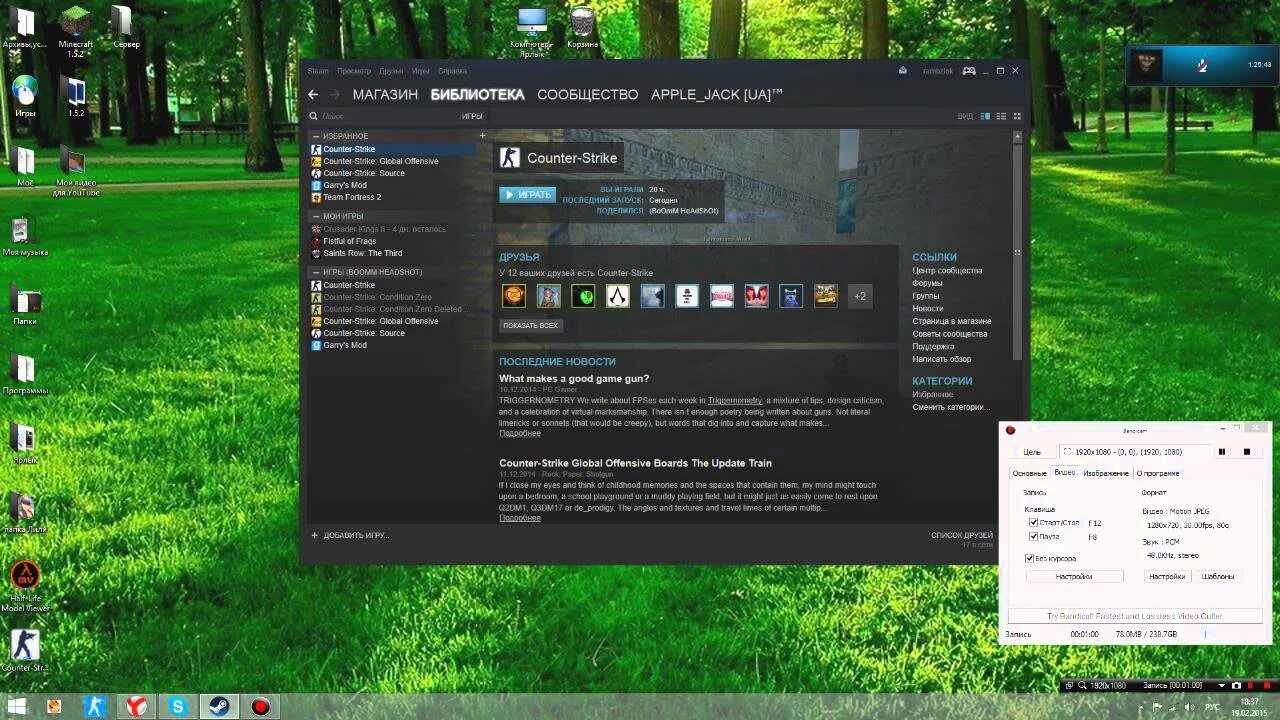Click the Сменить категории link
Image resolution: width=1280 pixels, height=720 pixels.
950,407
